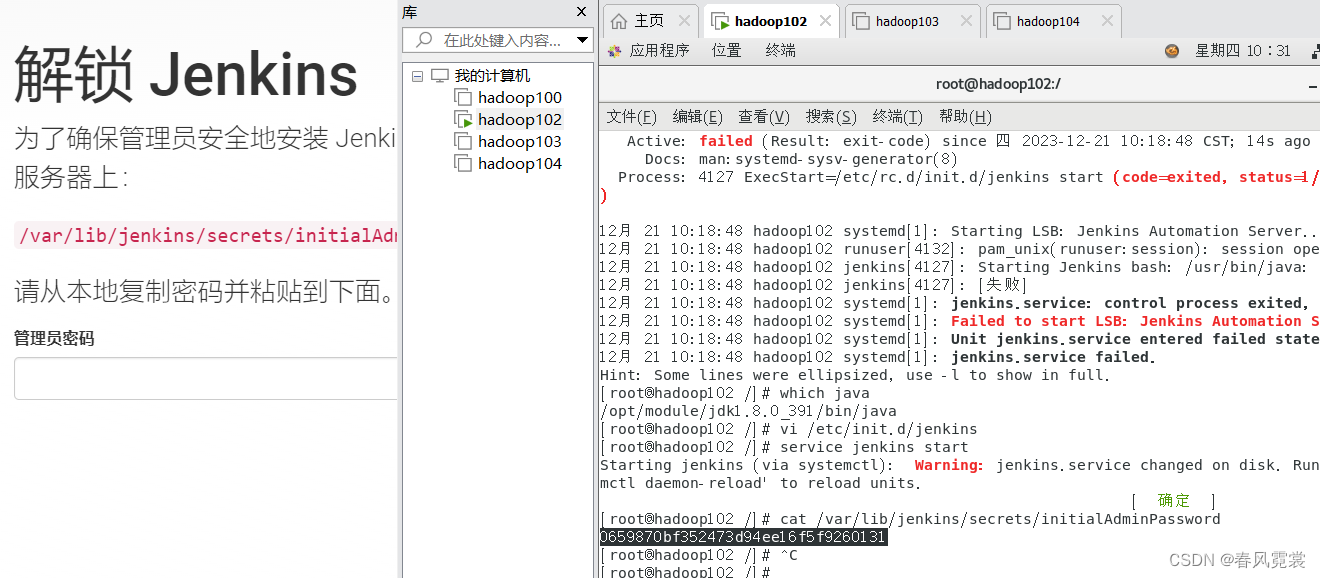The image size is (1320, 578).
Task: Open the 查看(V) terminal menu
Action: (x=764, y=117)
